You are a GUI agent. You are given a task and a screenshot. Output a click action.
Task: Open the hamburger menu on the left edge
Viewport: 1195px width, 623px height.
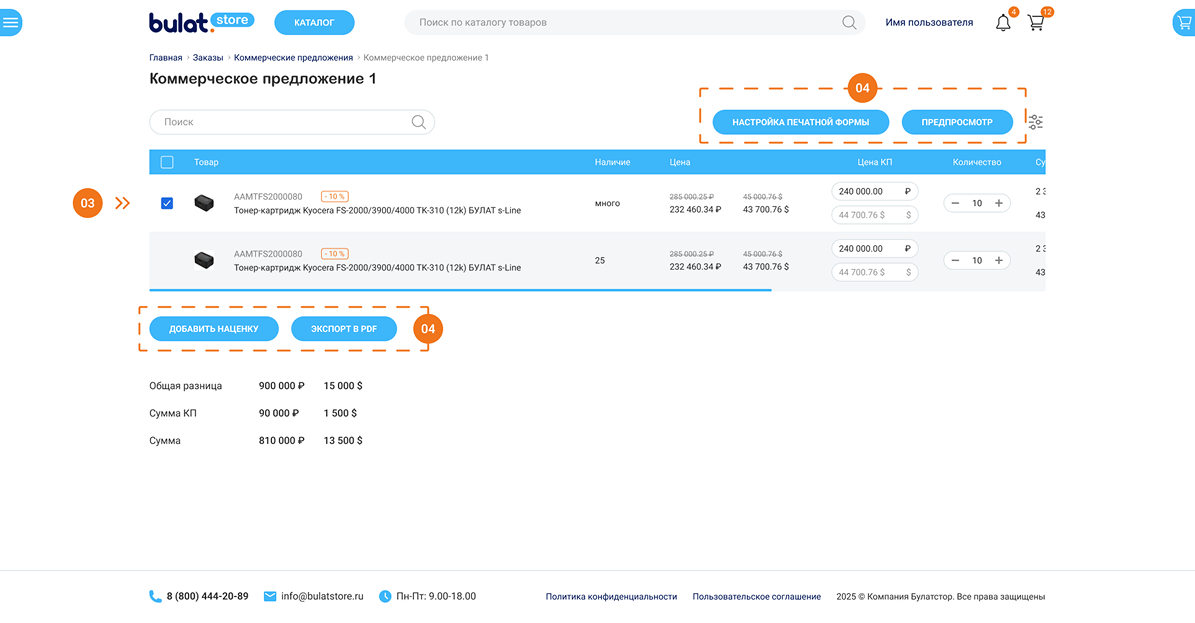[x=10, y=22]
